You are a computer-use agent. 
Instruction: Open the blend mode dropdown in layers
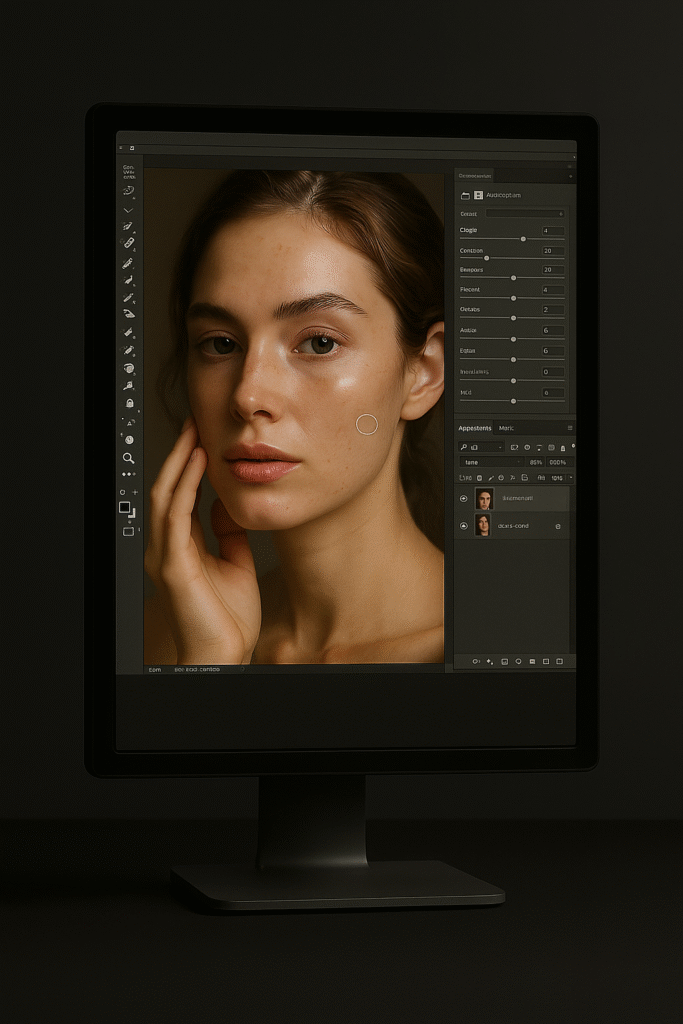490,462
